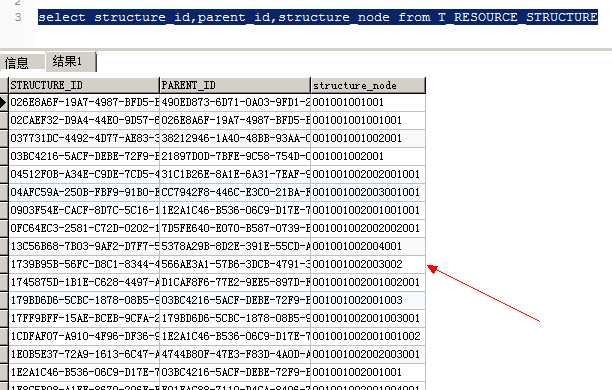Select cell 0903F54E-CACF-8D7C-5C16
Screen dimensions: 612x390
pyautogui.click(x=84, y=210)
